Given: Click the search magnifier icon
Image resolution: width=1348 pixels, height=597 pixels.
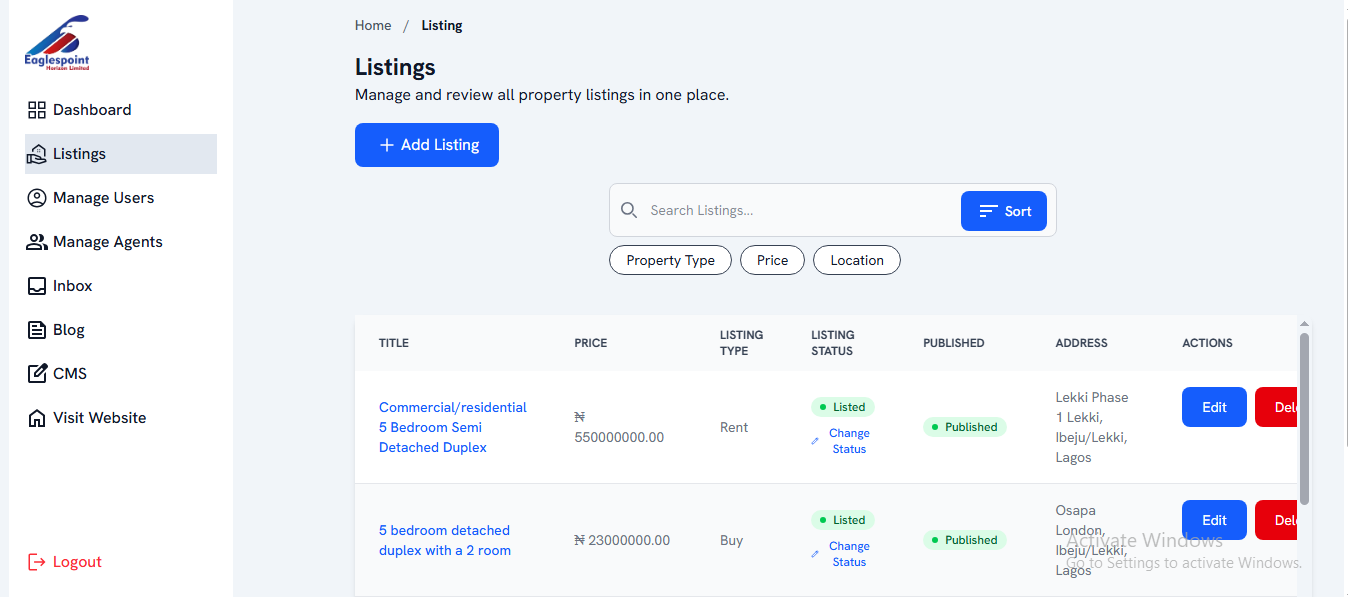Looking at the screenshot, I should pyautogui.click(x=629, y=210).
